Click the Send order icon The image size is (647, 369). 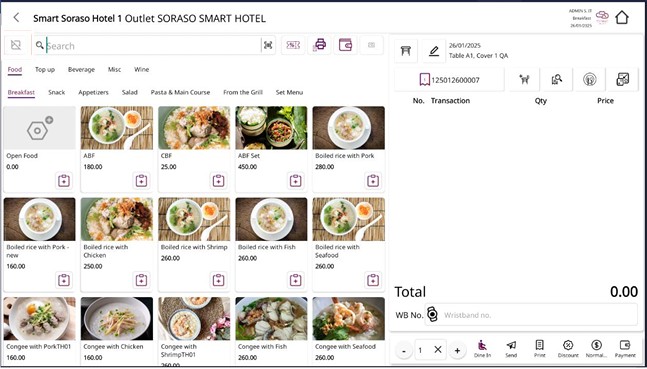511,349
